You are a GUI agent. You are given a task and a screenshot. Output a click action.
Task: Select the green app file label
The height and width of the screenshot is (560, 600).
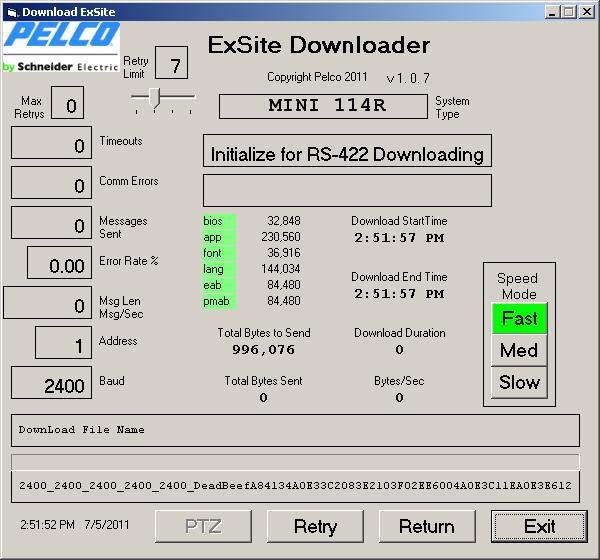[x=219, y=237]
